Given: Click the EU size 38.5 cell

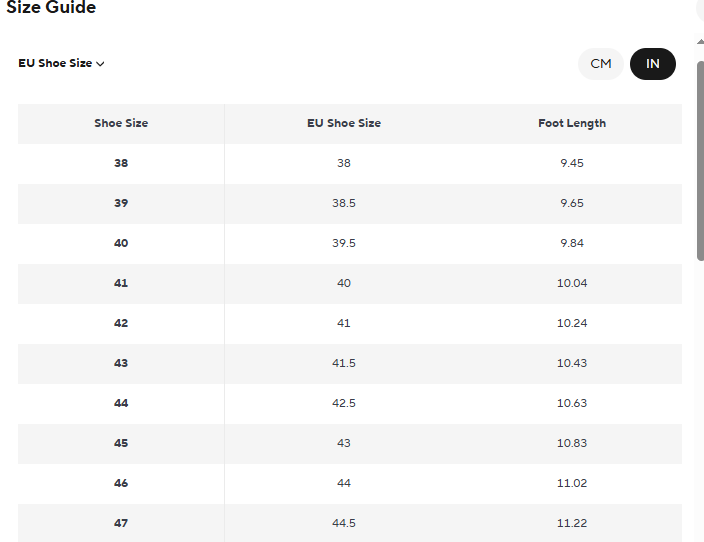Looking at the screenshot, I should [x=344, y=203].
